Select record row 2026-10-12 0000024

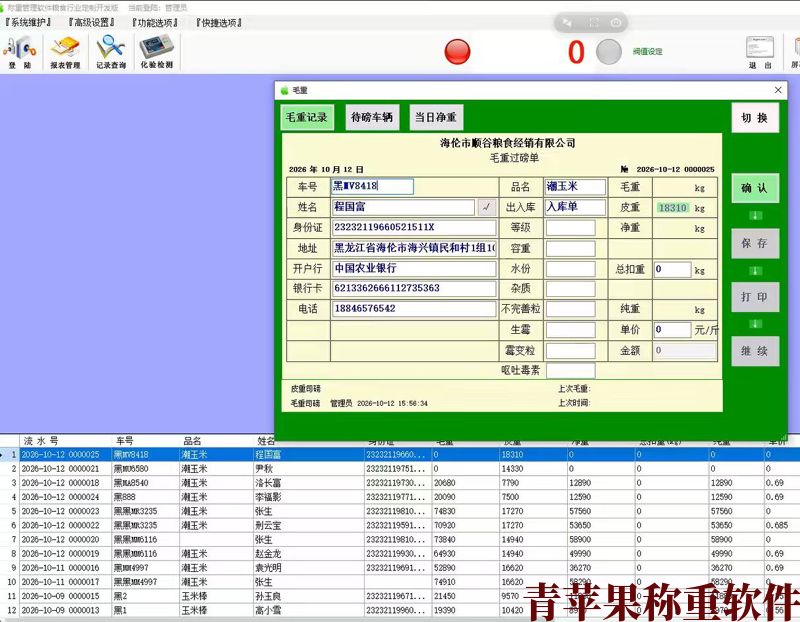point(400,497)
